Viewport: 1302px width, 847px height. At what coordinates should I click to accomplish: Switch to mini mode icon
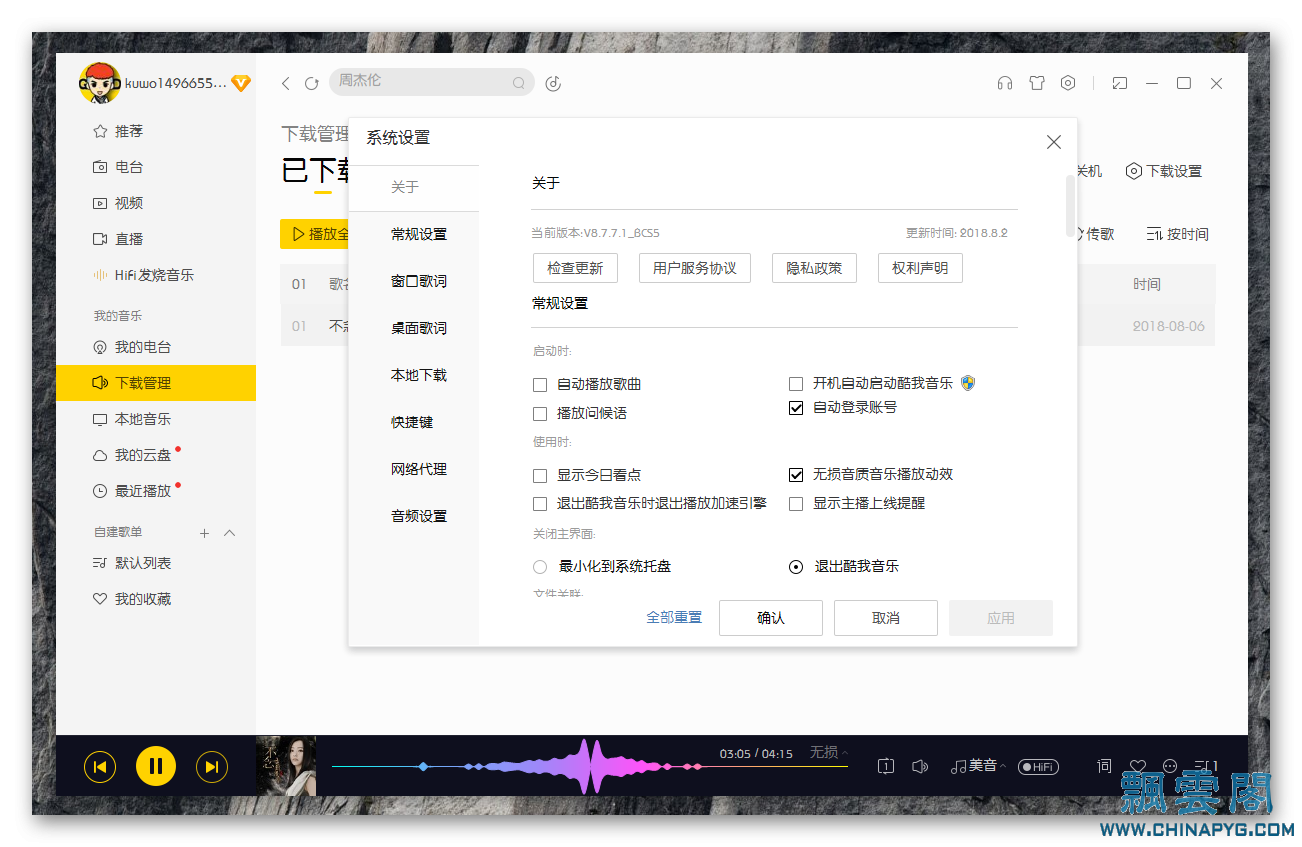(1120, 83)
